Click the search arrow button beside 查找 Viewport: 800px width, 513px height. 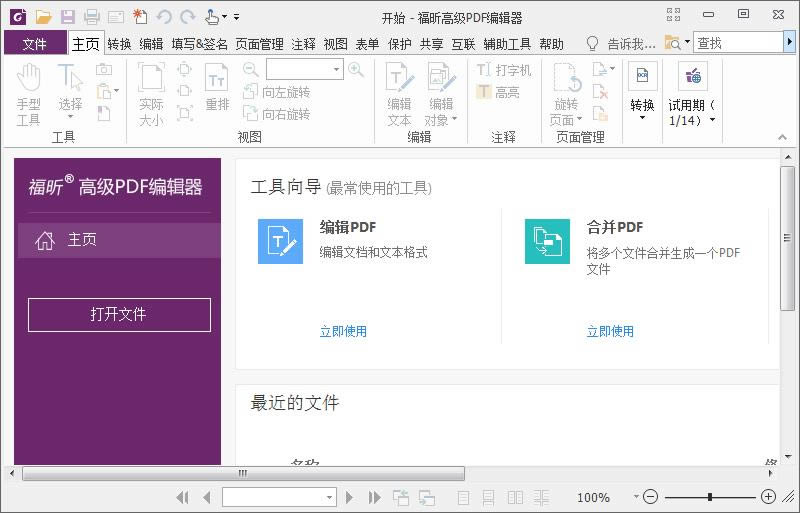point(789,42)
